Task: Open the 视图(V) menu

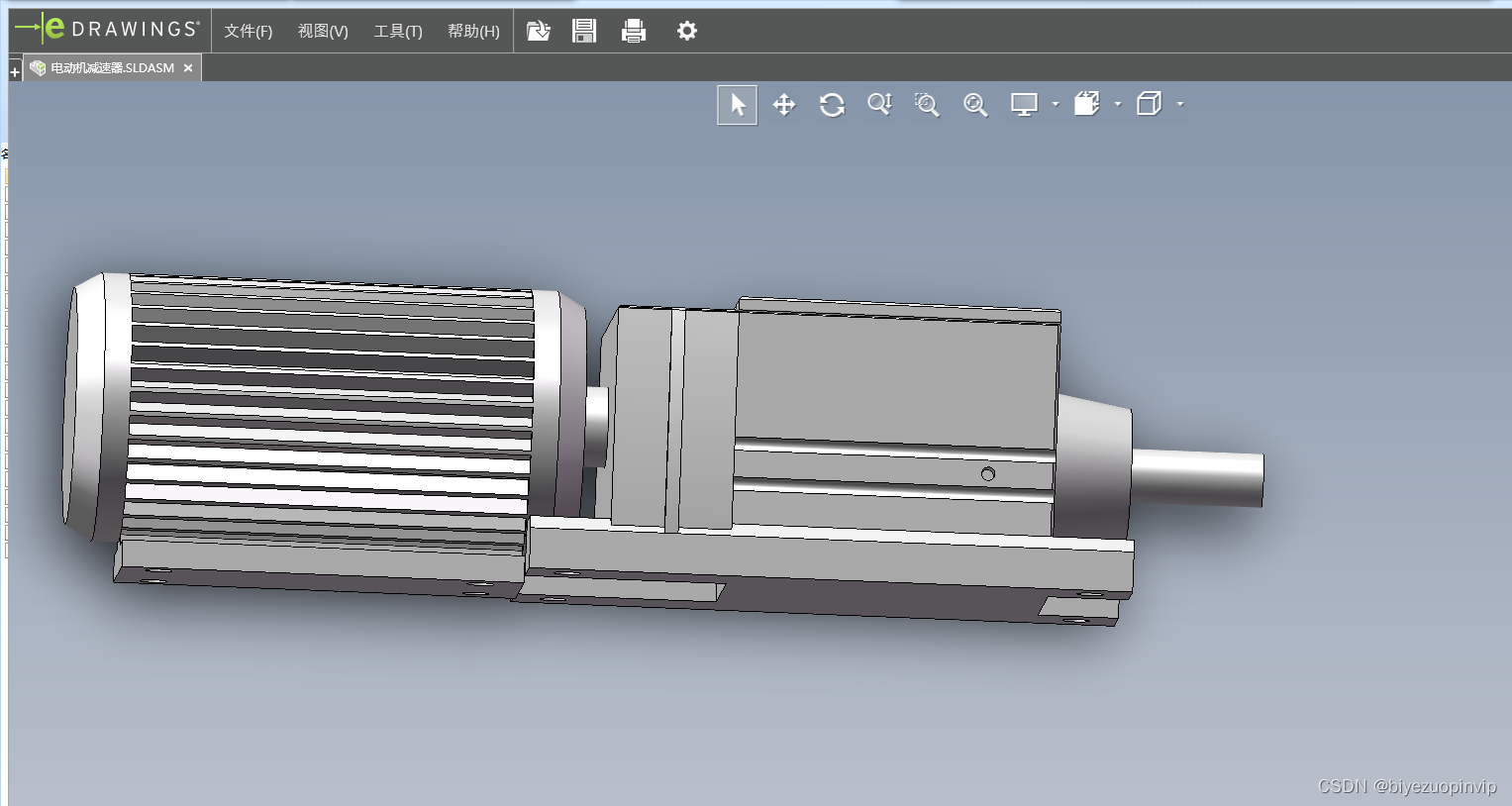Action: coord(323,31)
